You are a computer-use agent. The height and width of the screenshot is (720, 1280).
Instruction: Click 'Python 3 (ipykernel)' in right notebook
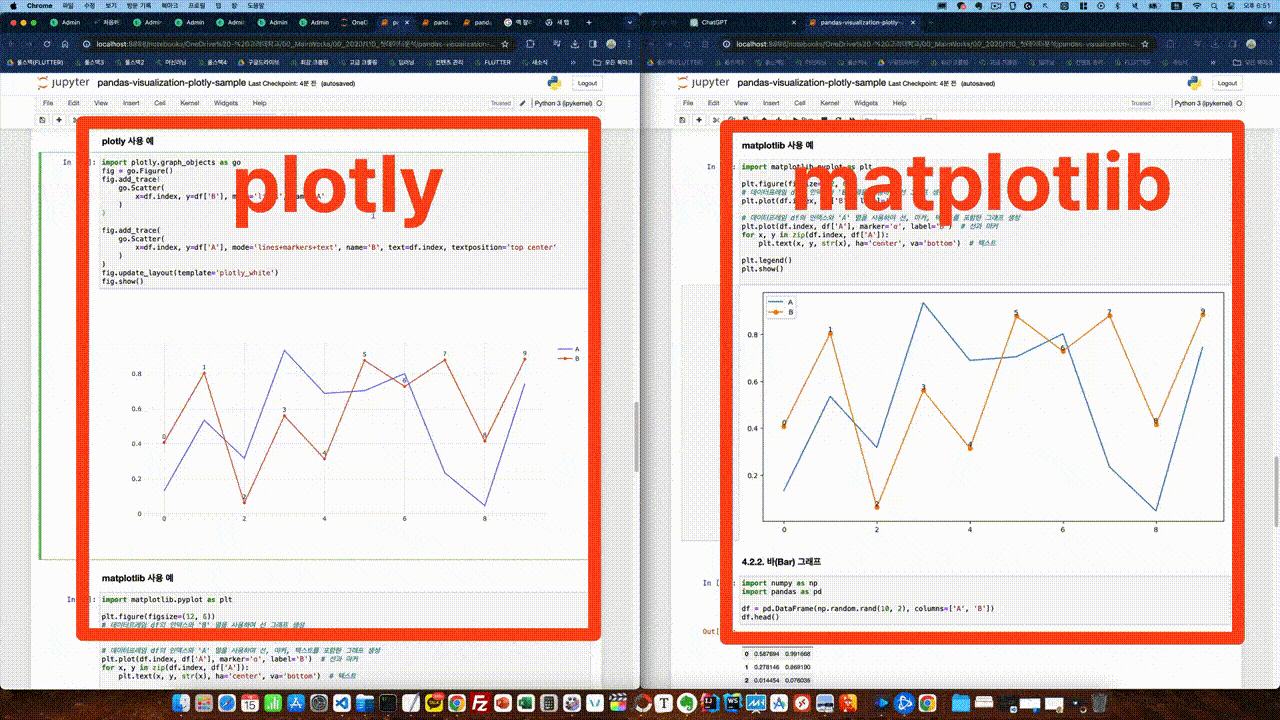[1204, 103]
